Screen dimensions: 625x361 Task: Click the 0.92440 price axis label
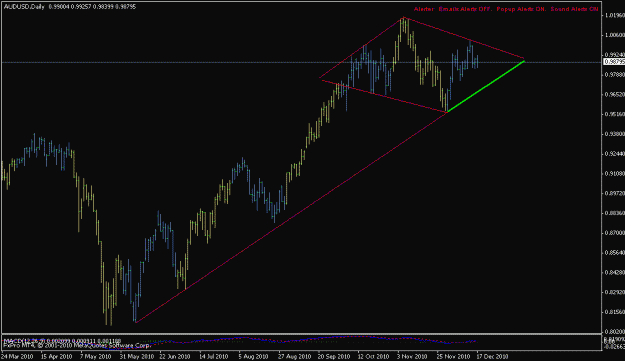pos(615,154)
